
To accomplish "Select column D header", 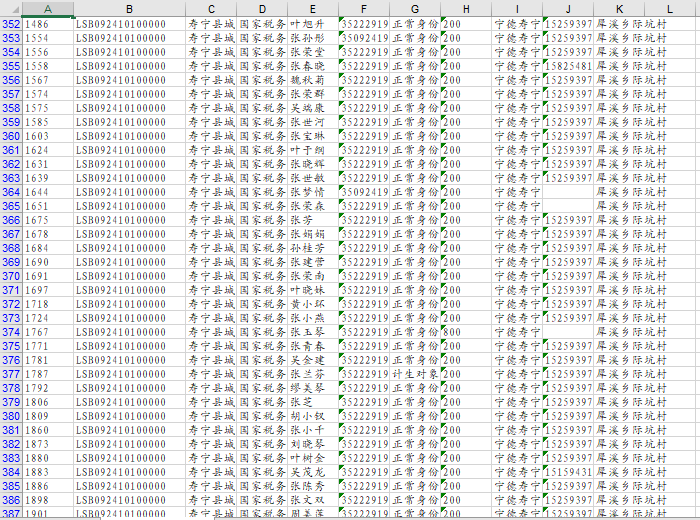I will click(262, 9).
